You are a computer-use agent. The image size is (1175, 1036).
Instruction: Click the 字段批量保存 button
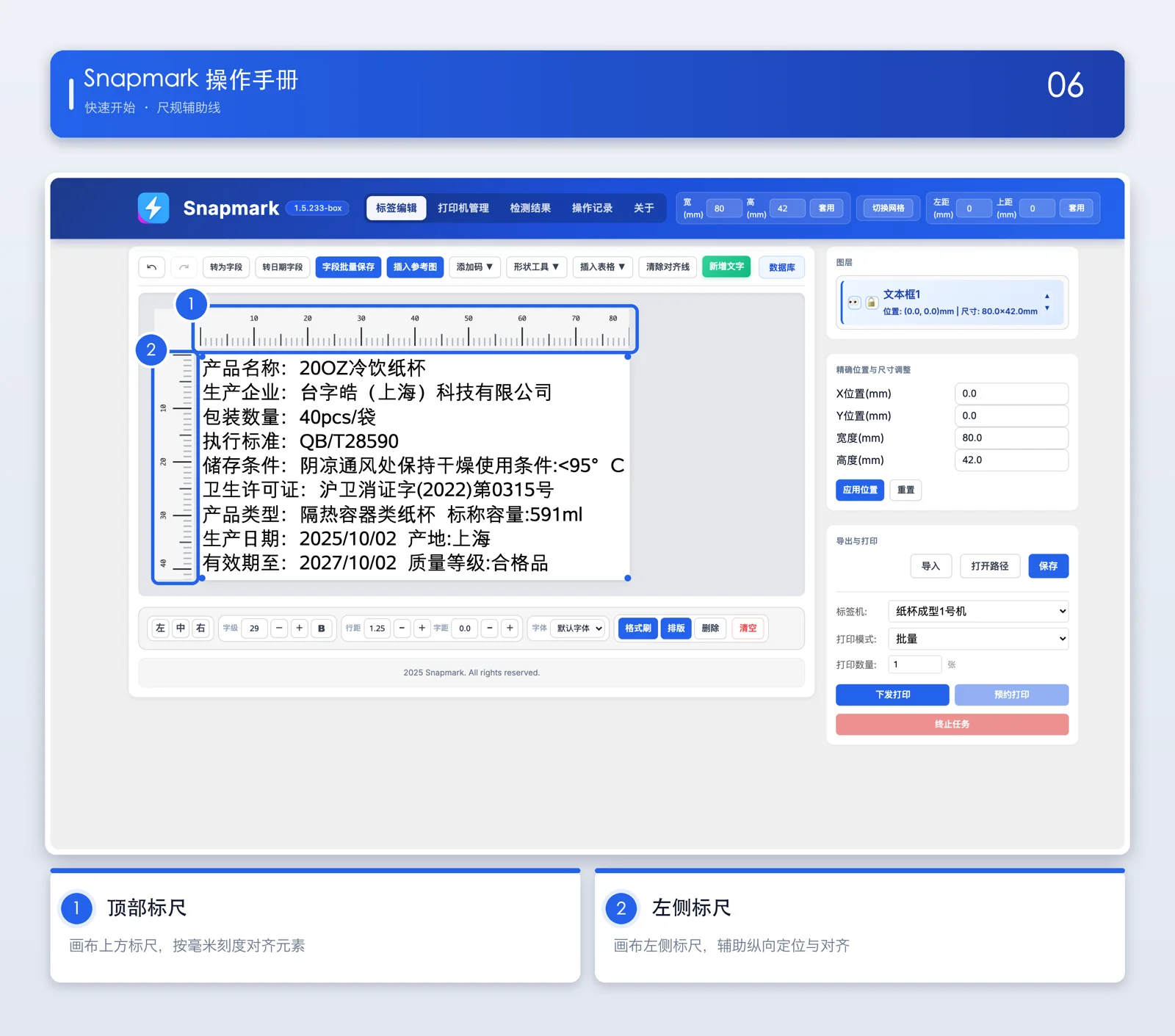point(348,267)
